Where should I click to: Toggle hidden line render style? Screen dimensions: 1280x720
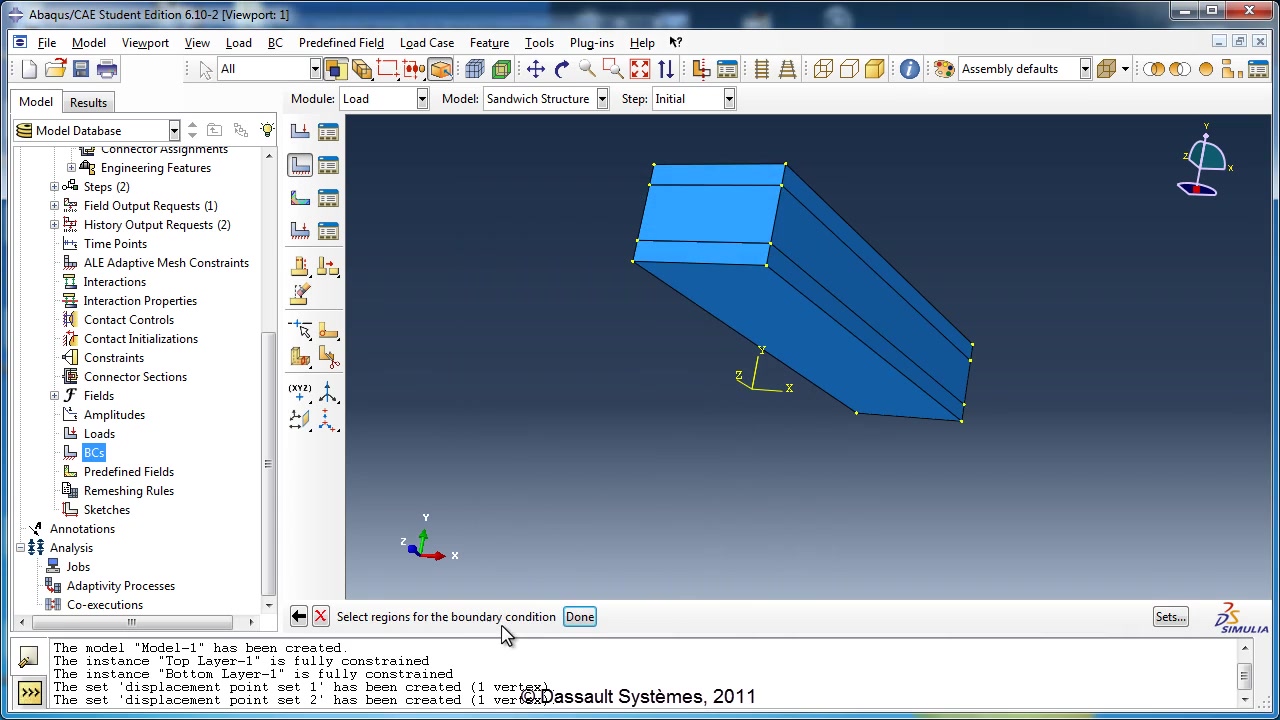point(849,69)
